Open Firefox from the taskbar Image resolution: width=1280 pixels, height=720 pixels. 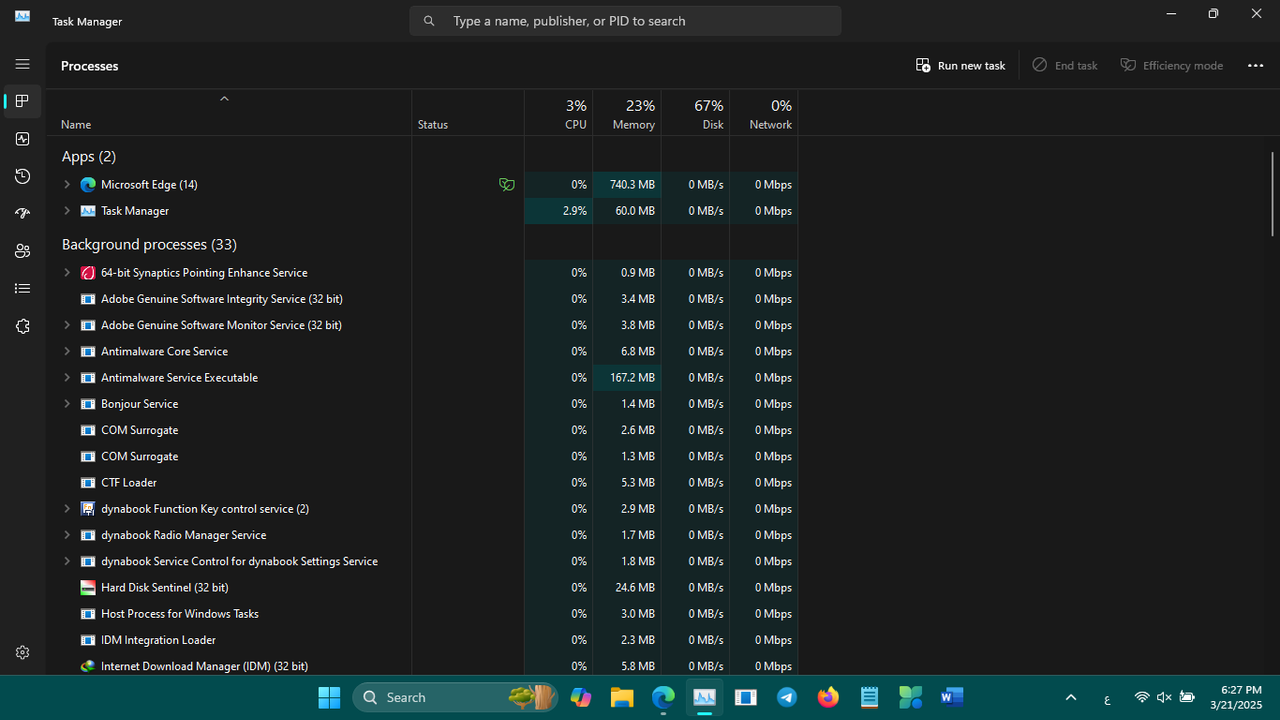pos(828,697)
